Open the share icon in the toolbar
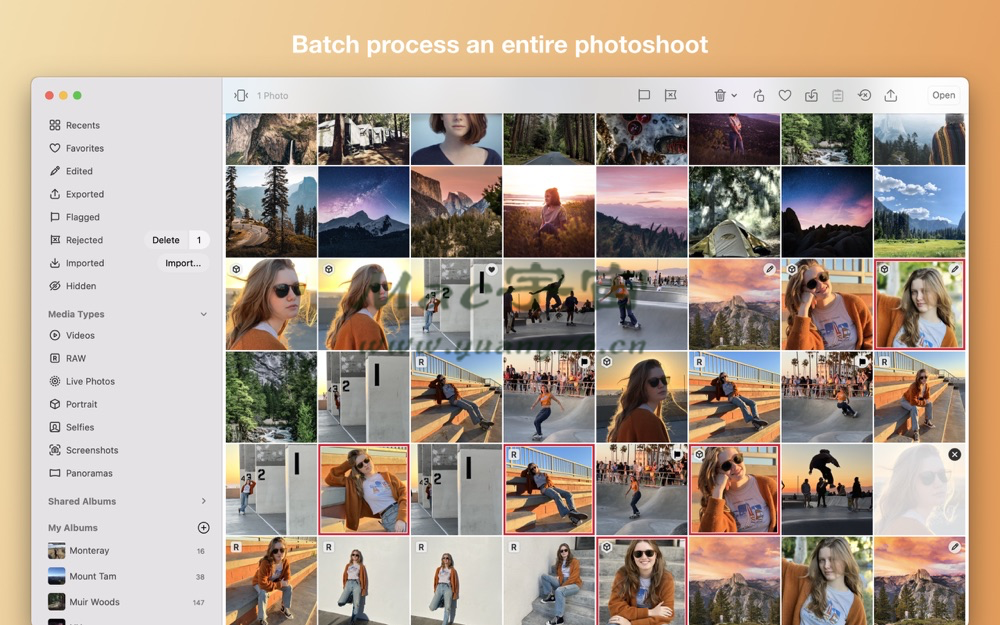Viewport: 1000px width, 625px height. pyautogui.click(x=891, y=96)
